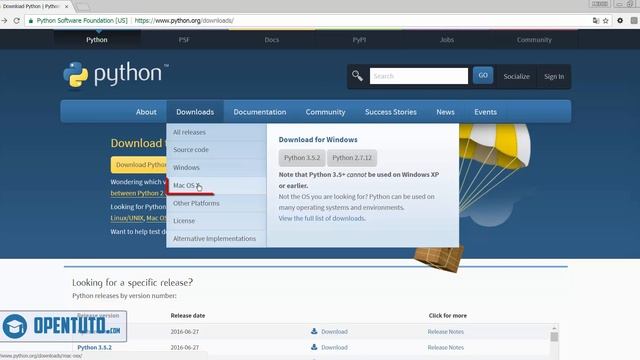Screen dimensions: 640x360
Task: Click the Release date column header
Action: click(188, 316)
